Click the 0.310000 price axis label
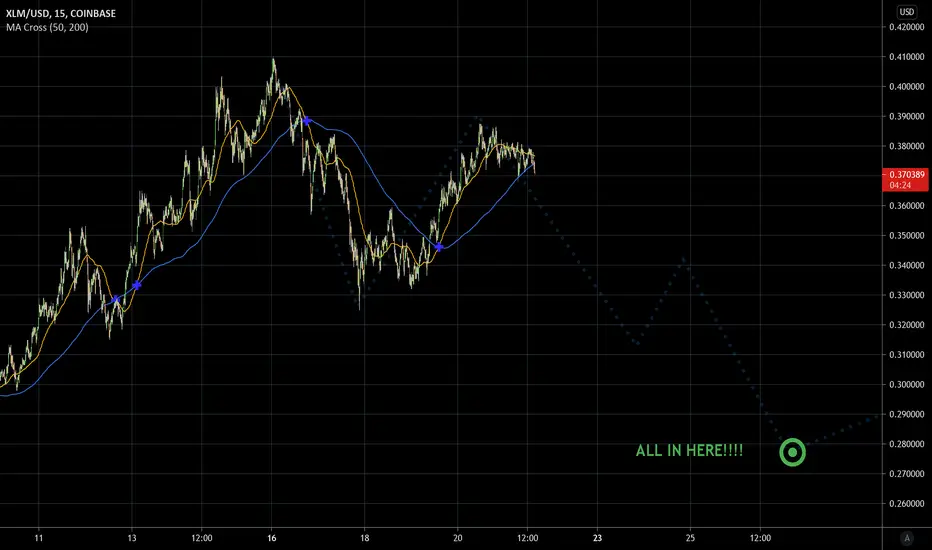The height and width of the screenshot is (550, 932). point(906,354)
